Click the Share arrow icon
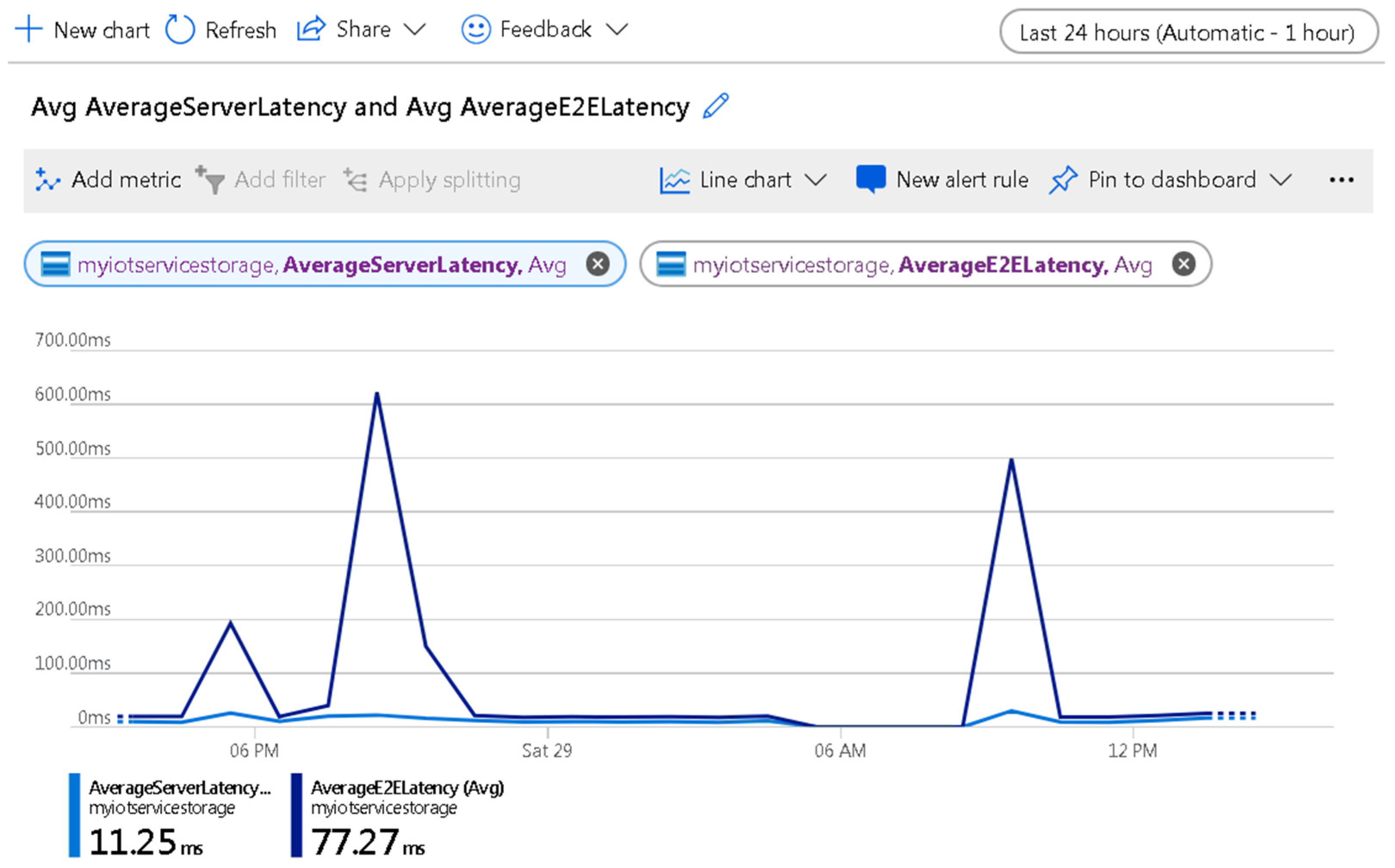This screenshot has height=868, width=1395. tap(311, 29)
